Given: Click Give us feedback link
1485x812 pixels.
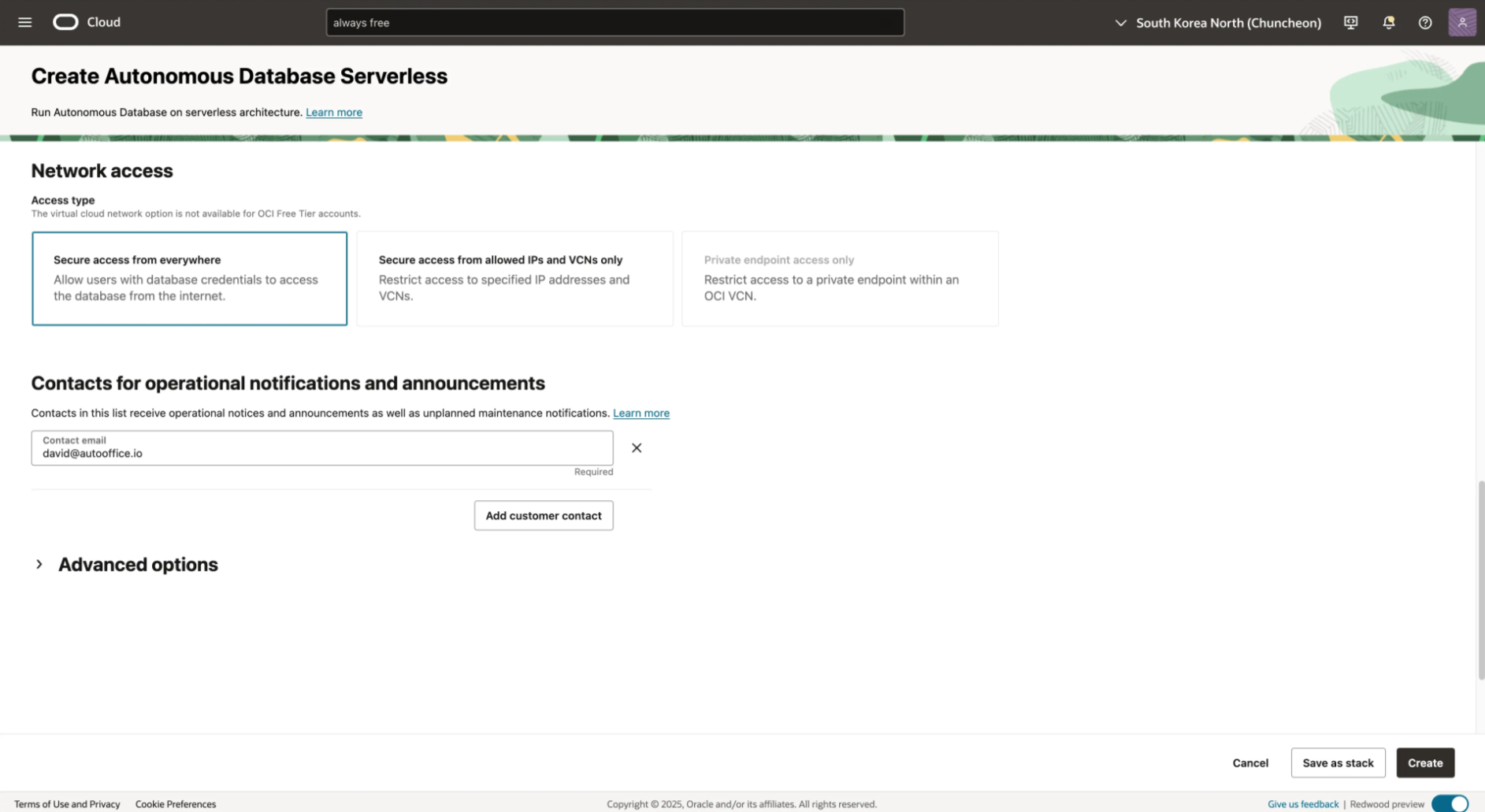Looking at the screenshot, I should (x=1303, y=804).
